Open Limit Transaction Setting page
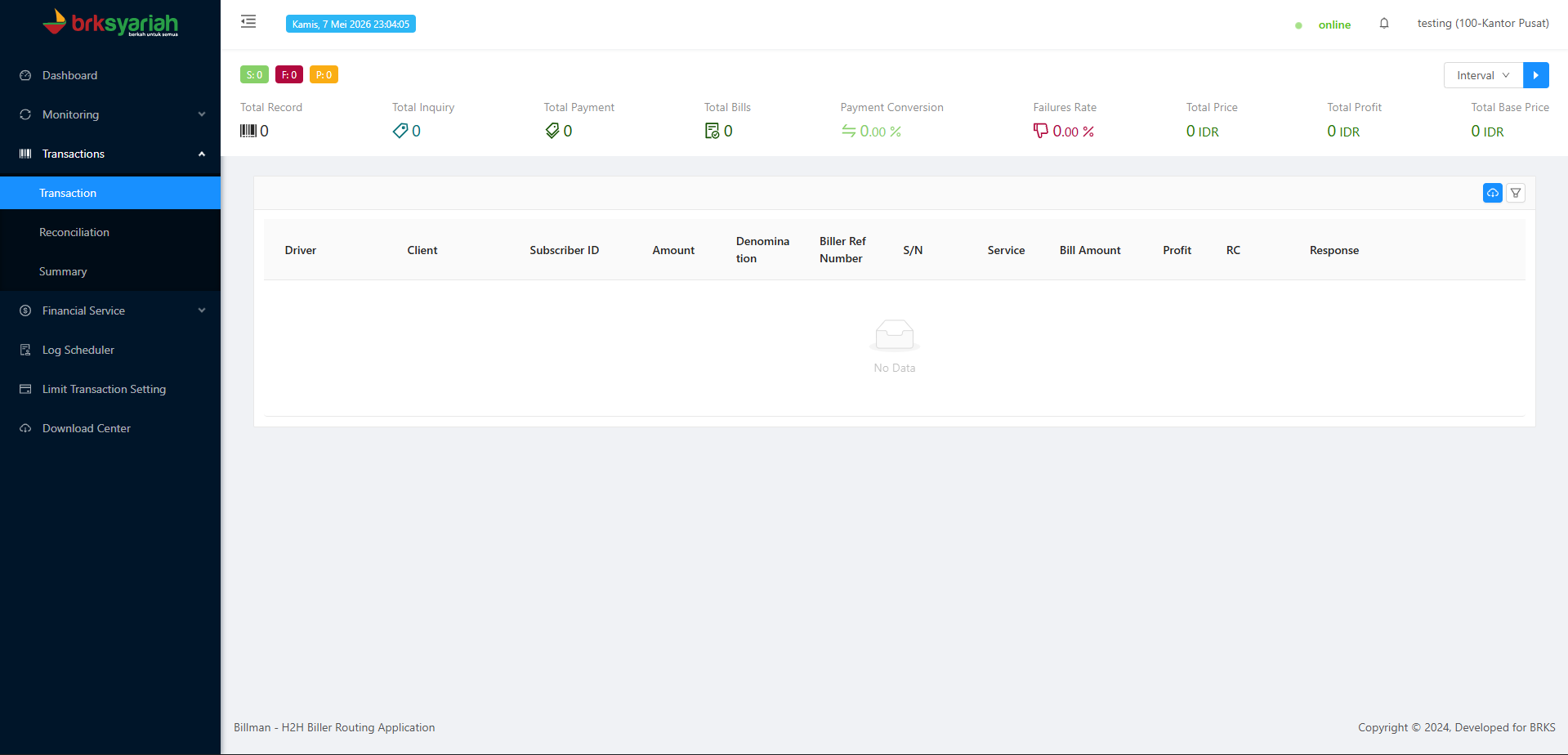Screen dimensions: 1568x755 point(110,389)
